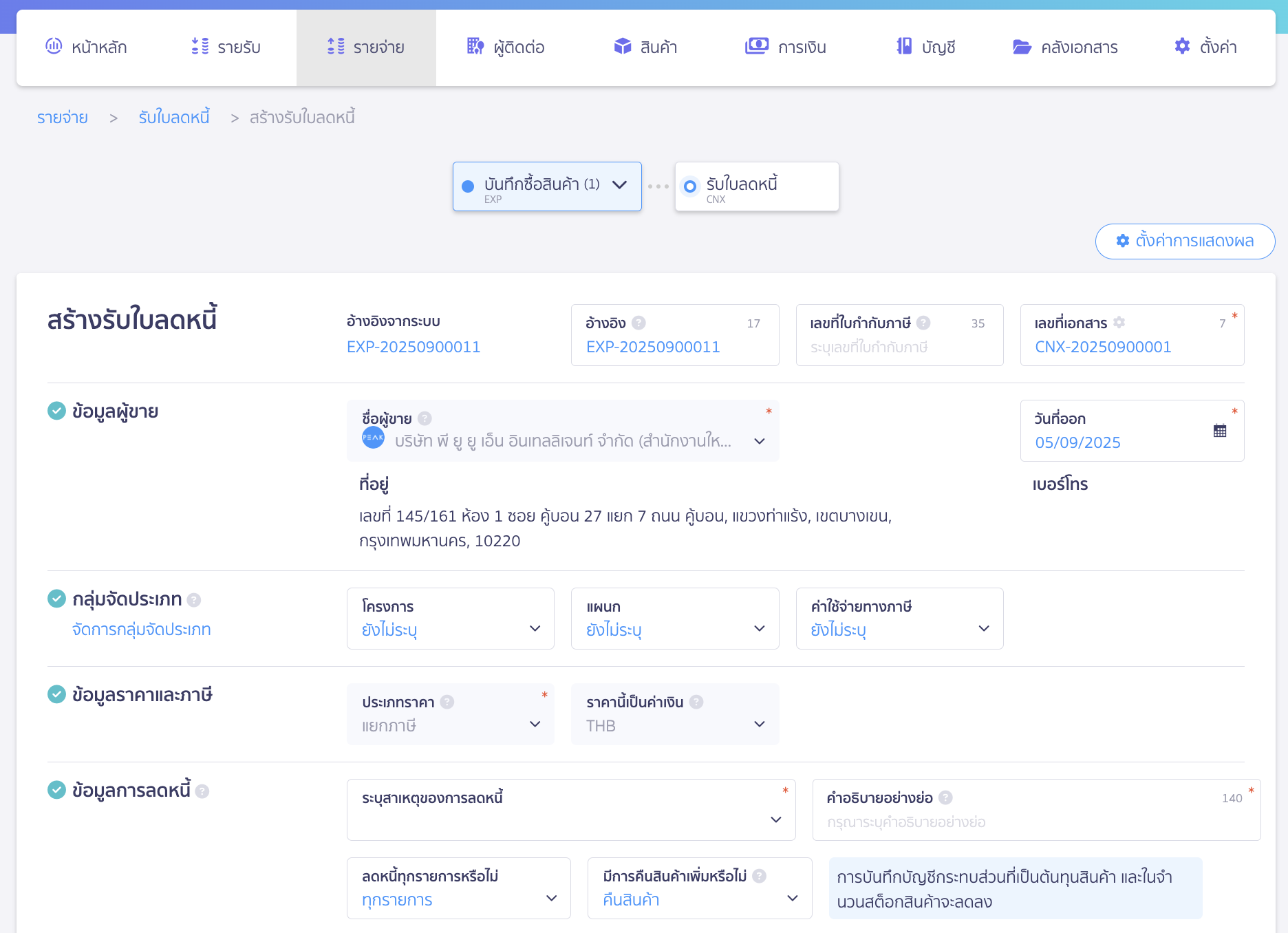The width and height of the screenshot is (1288, 933).
Task: Click help icon beside ประเภทราคา
Action: tap(447, 702)
